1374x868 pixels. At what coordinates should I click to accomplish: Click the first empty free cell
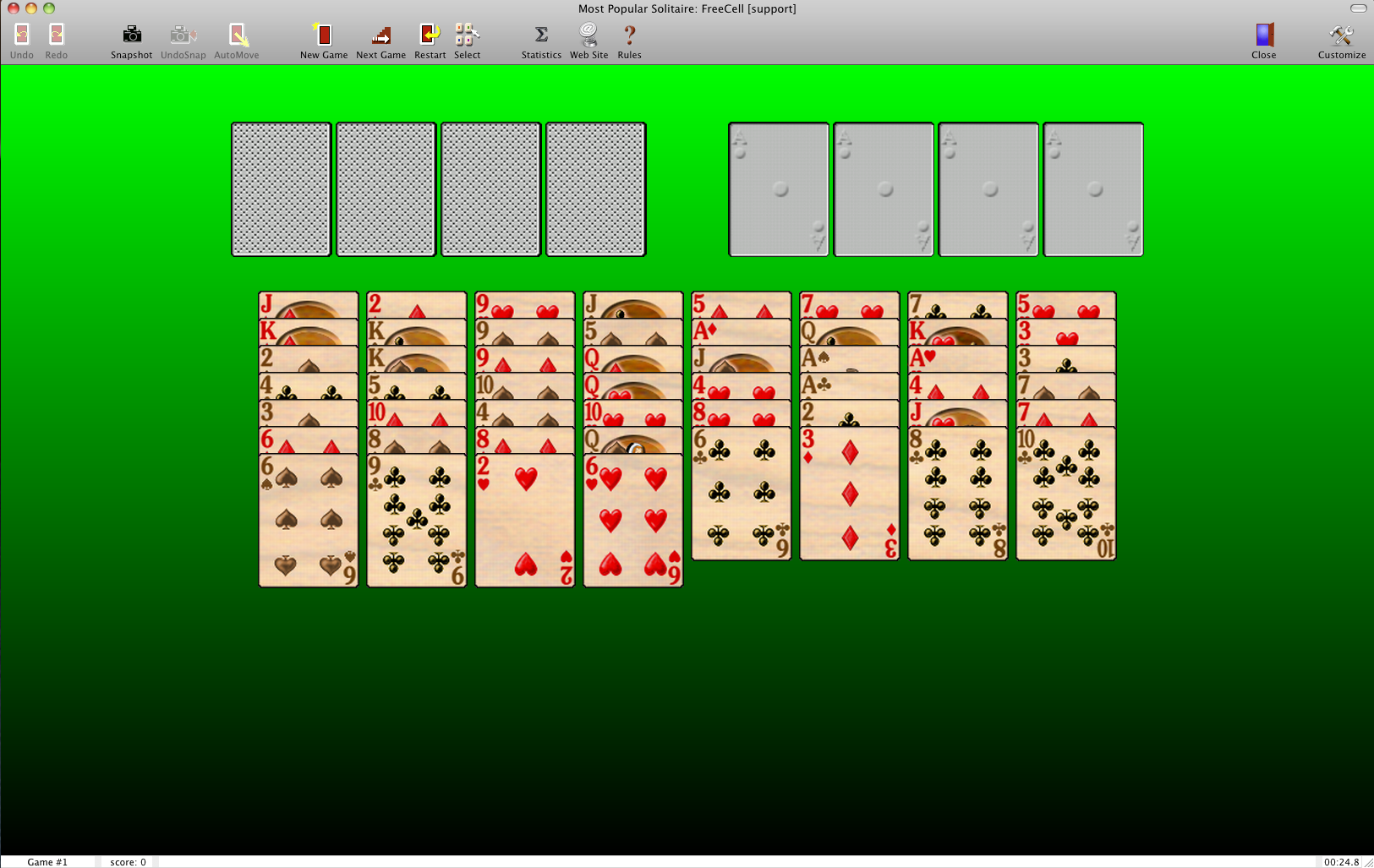[x=282, y=189]
